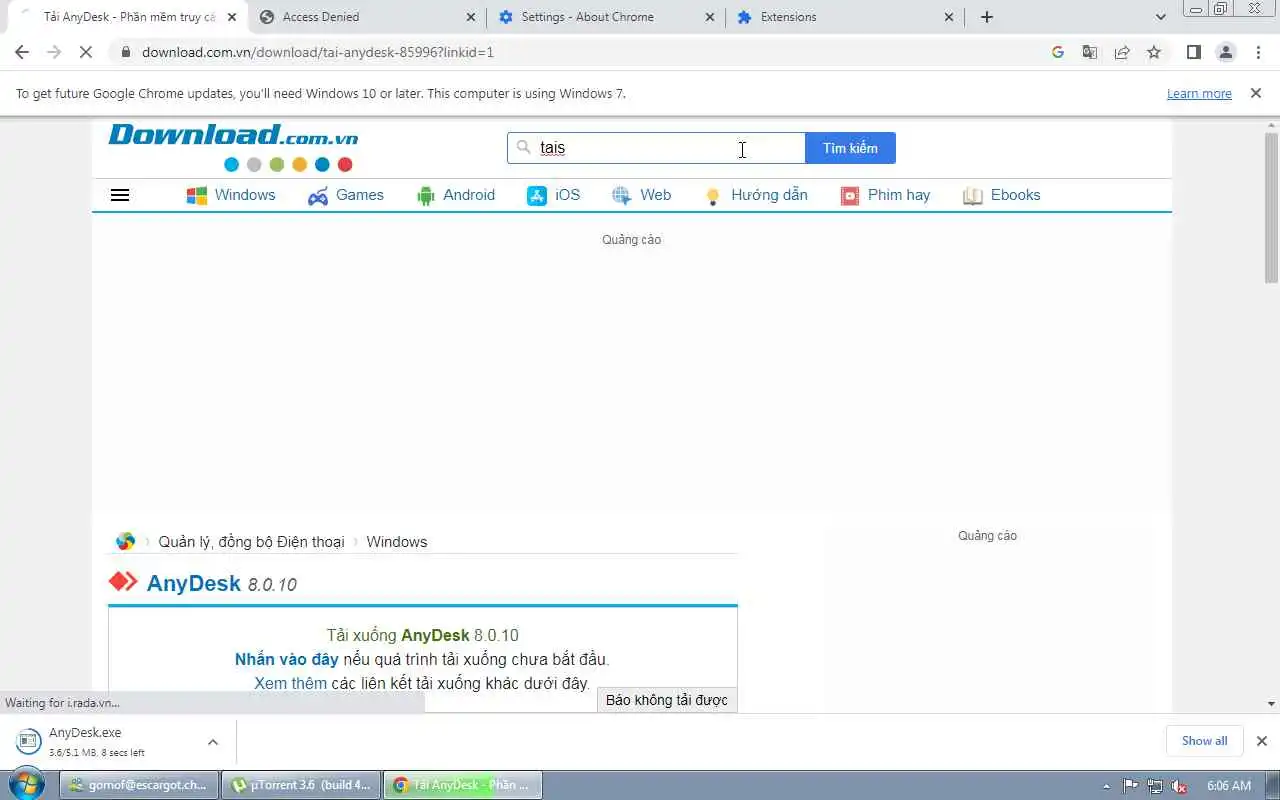
Task: Close the Extensions tab
Action: tap(949, 17)
